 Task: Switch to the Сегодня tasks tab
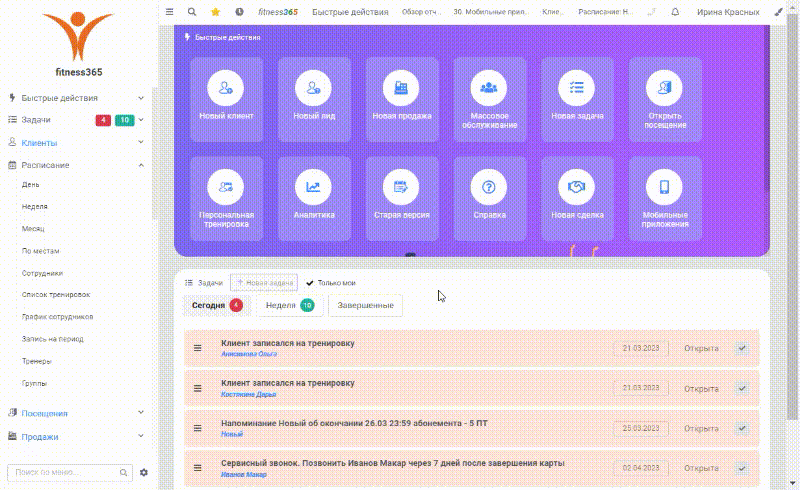coord(217,305)
